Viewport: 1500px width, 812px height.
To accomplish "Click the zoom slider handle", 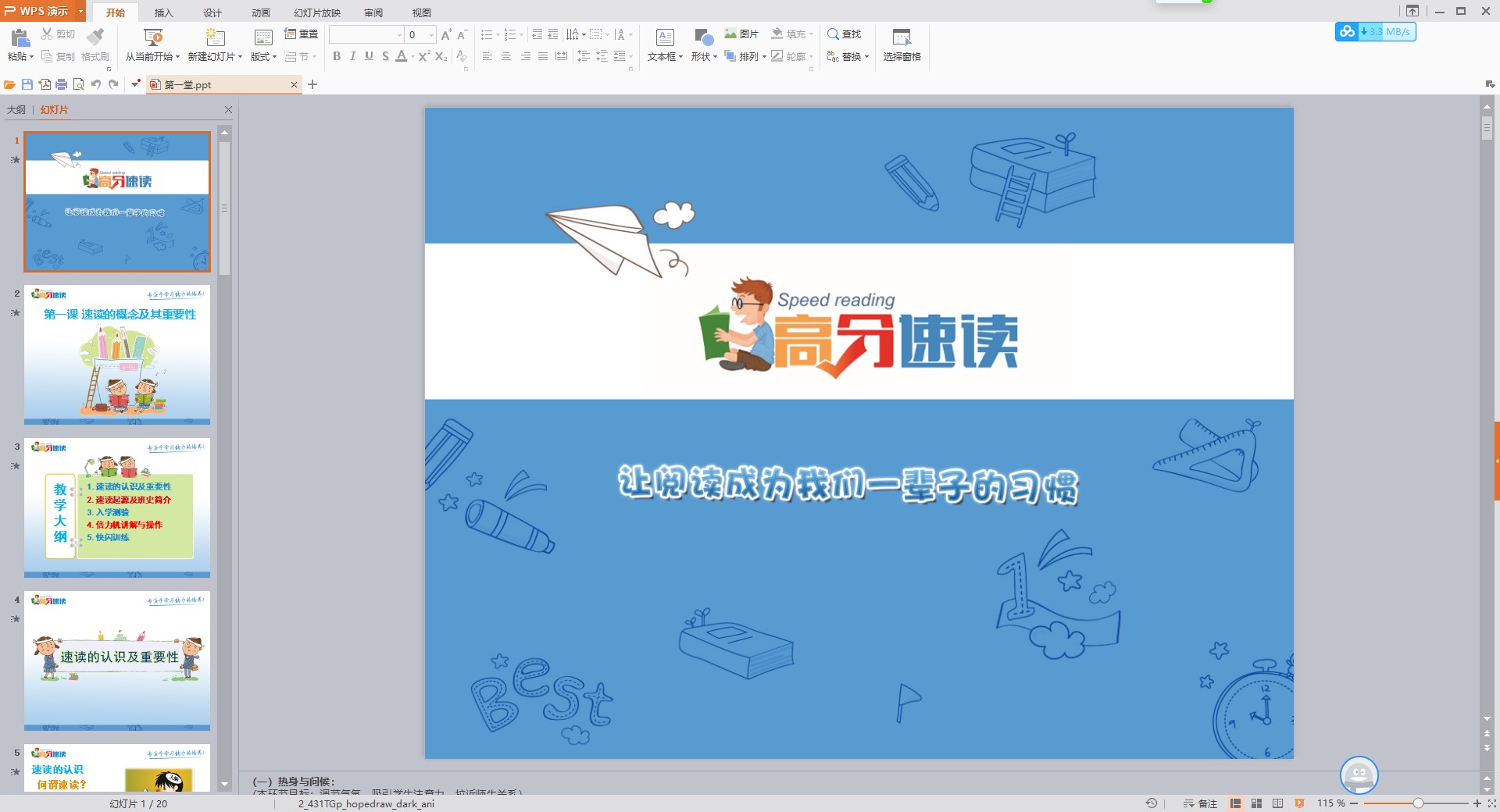I will point(1418,803).
